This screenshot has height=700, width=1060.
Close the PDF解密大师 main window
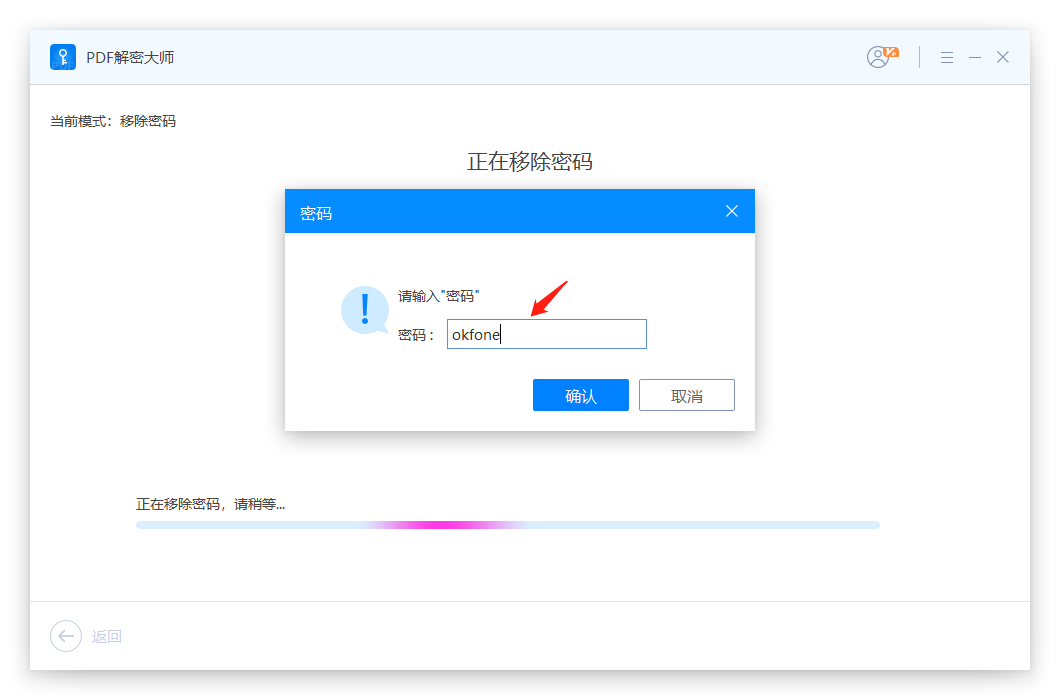1003,57
